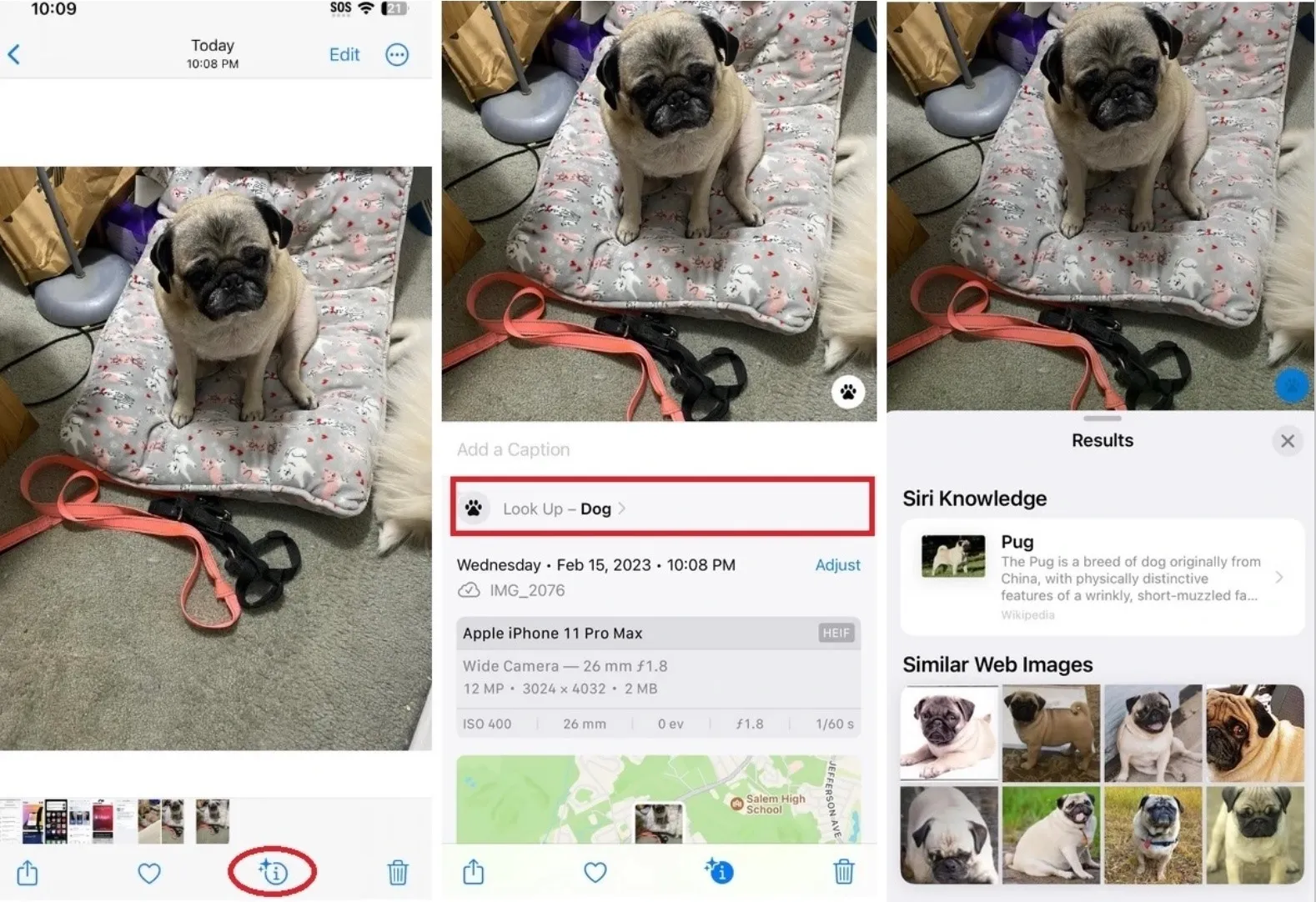Tap trash icon in middle screen toolbar
The height and width of the screenshot is (902, 1316).
point(844,872)
